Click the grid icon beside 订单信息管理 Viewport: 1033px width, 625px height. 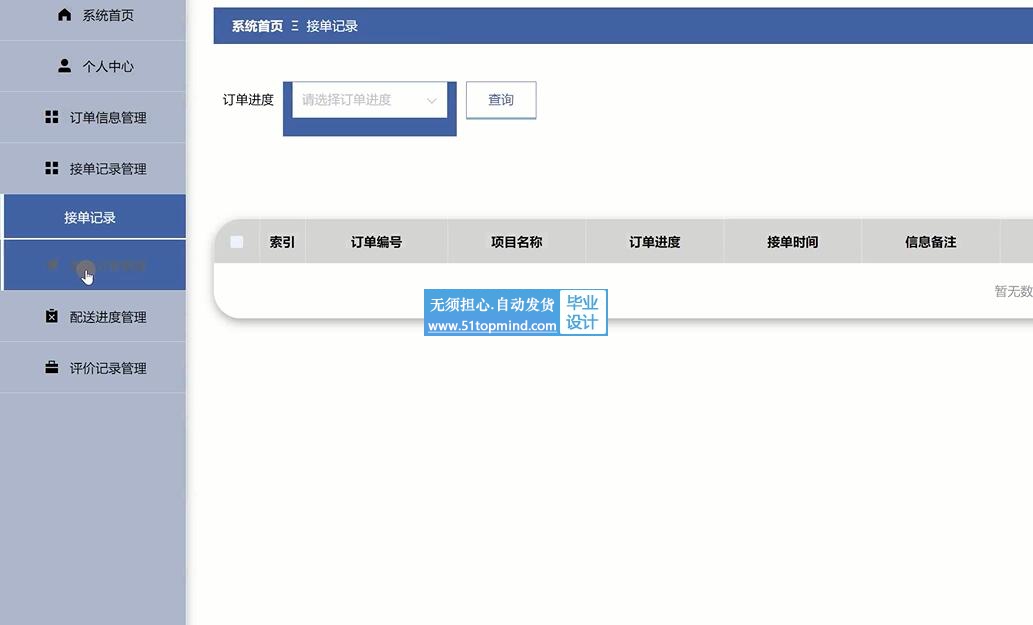[51, 117]
